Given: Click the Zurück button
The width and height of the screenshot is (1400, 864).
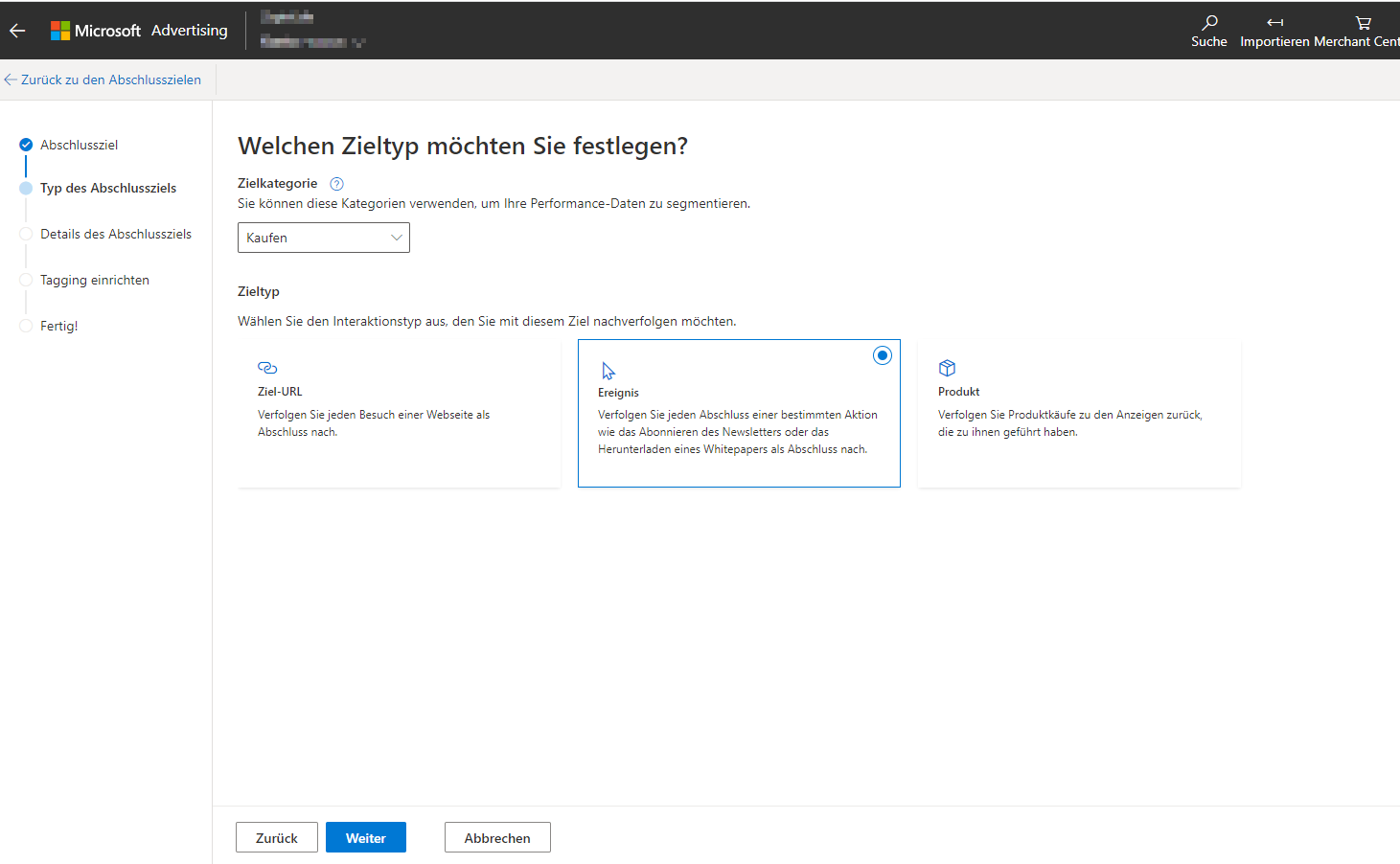Looking at the screenshot, I should [x=277, y=837].
